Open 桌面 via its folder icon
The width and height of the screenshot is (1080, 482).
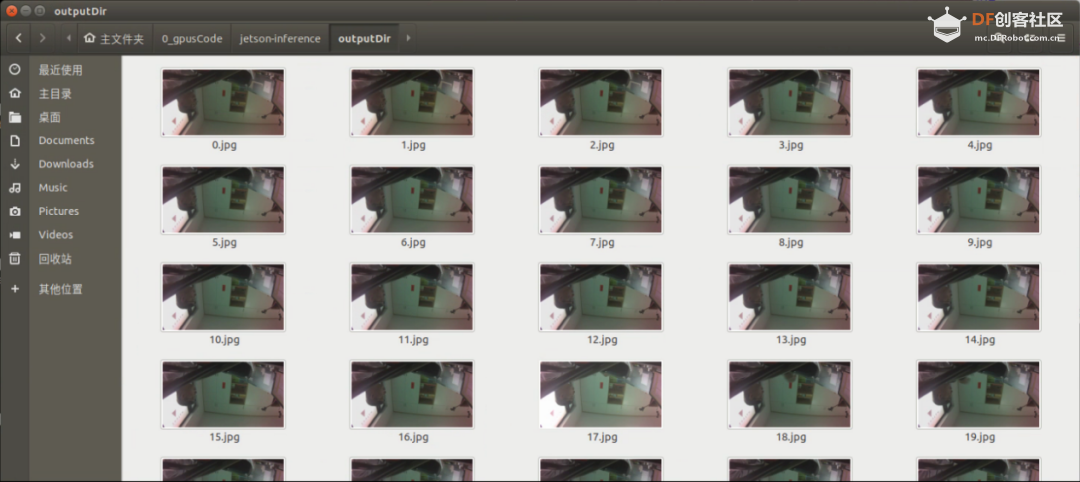[x=15, y=117]
